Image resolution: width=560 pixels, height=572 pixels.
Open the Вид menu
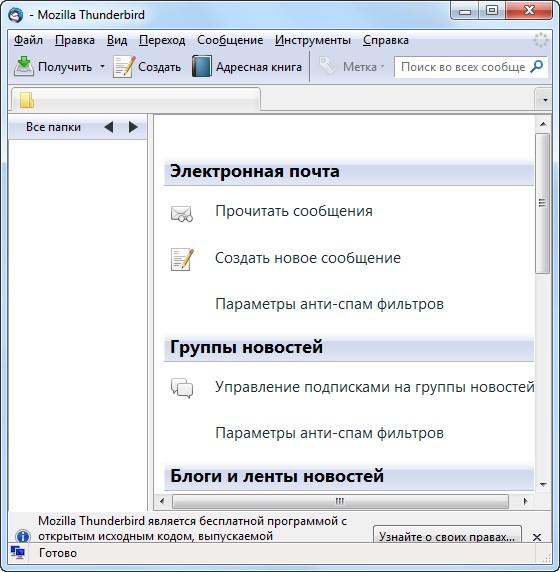tap(117, 40)
